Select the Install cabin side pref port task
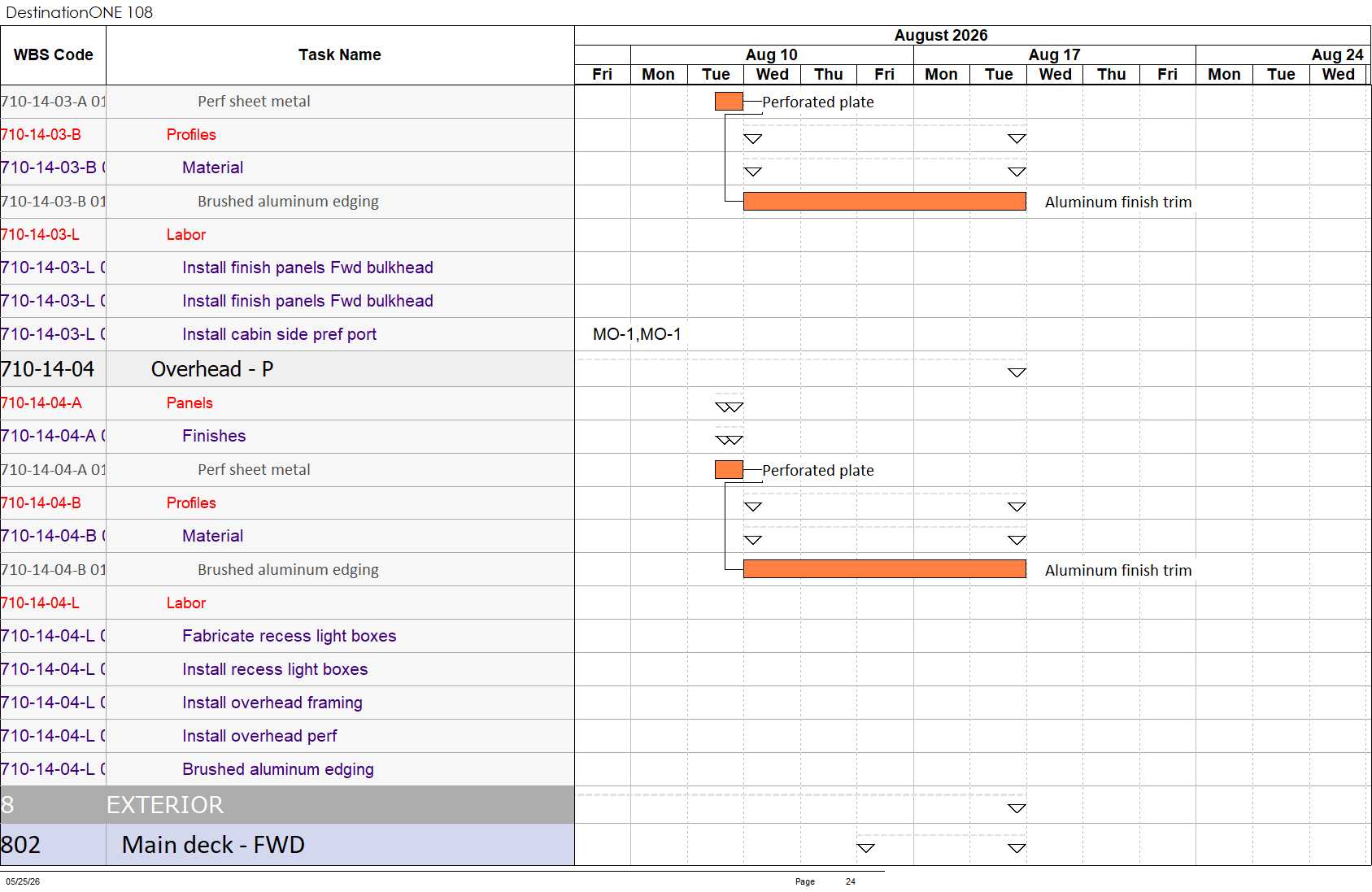 coord(287,334)
